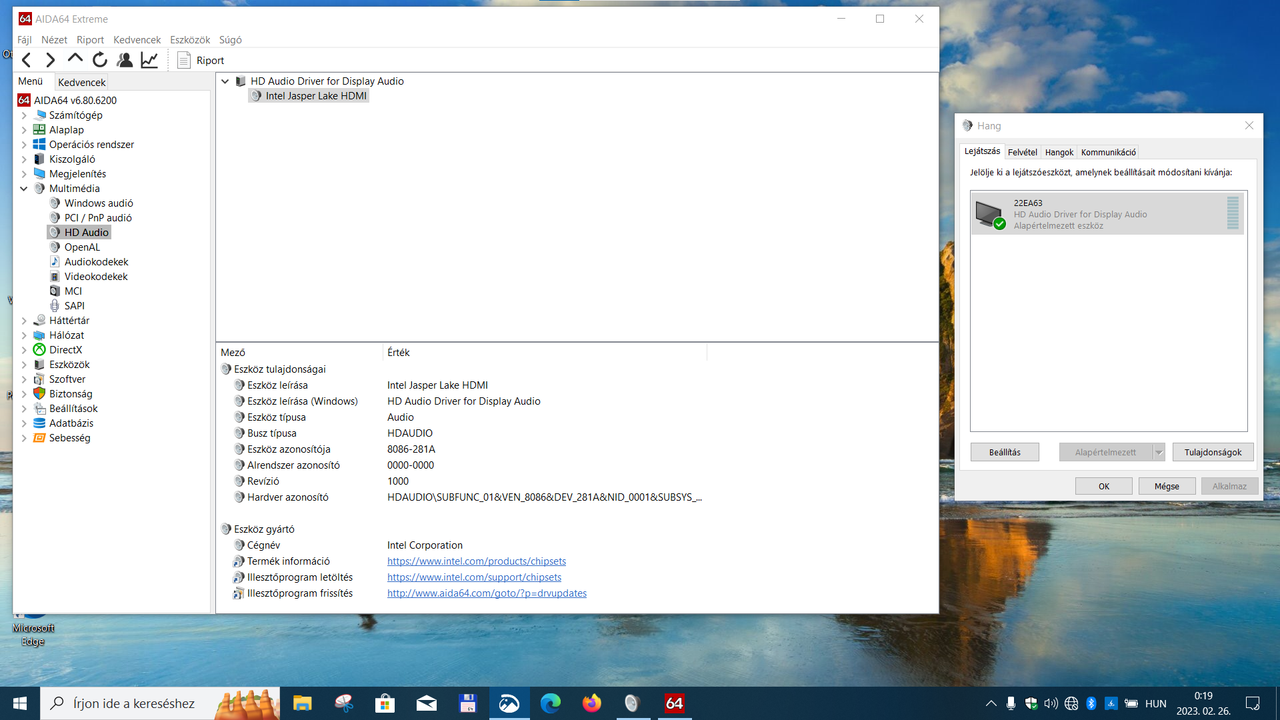This screenshot has width=1280, height=720.
Task: Open the Kedvencek menu in menu bar
Action: pos(137,40)
